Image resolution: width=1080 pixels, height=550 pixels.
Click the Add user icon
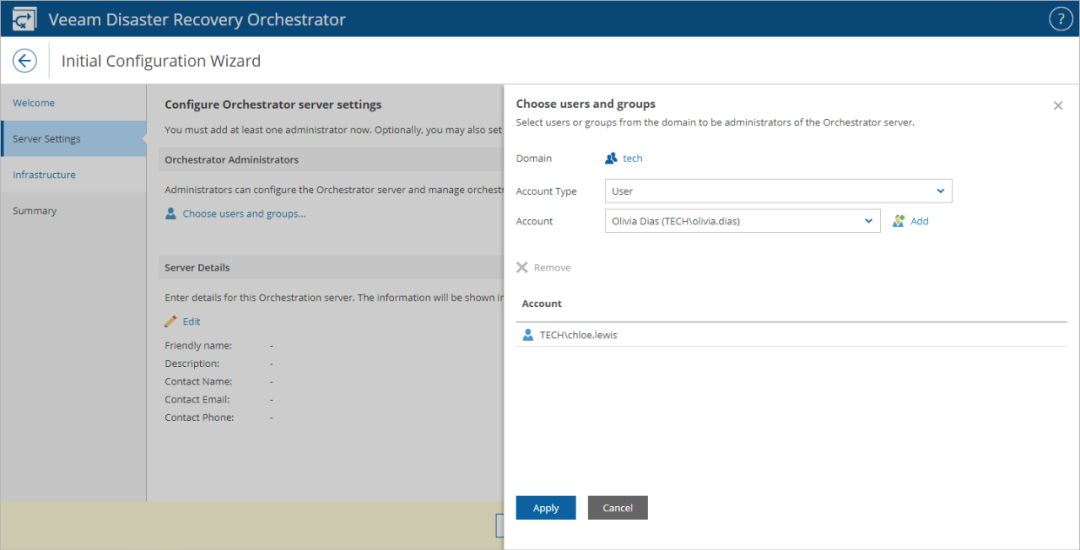point(899,221)
